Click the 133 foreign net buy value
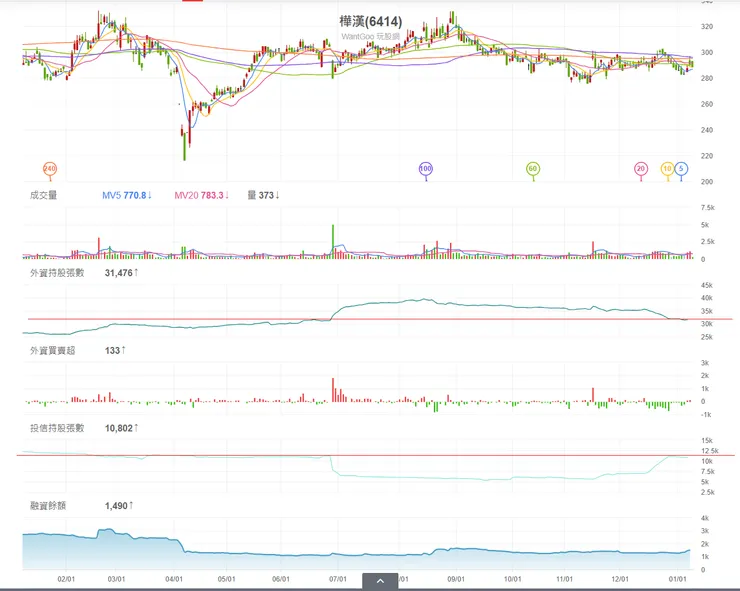The image size is (740, 591). (115, 351)
